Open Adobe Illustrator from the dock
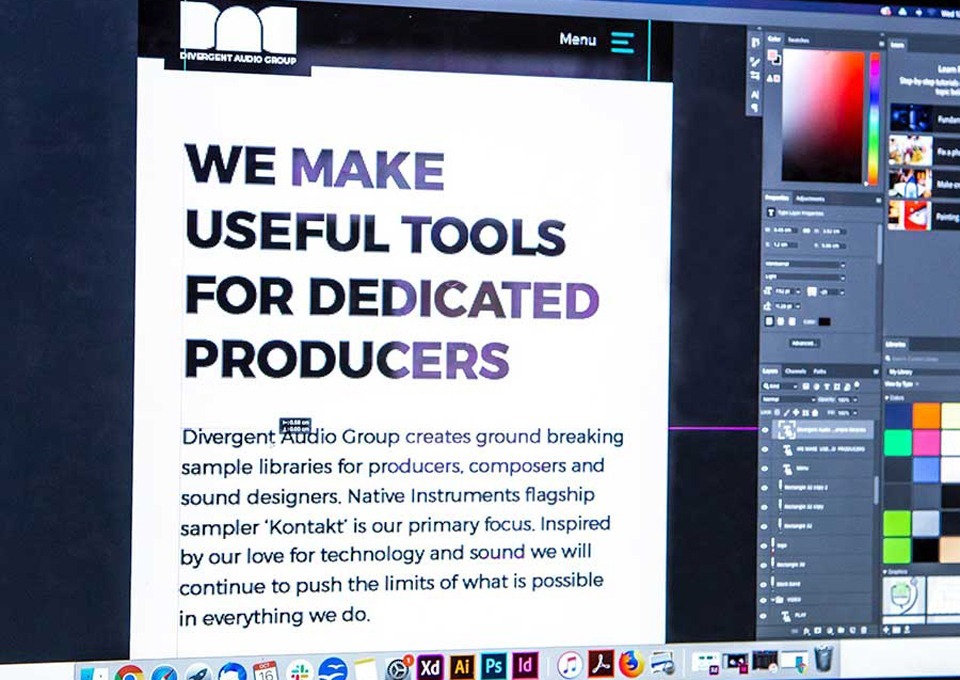 coord(462,667)
